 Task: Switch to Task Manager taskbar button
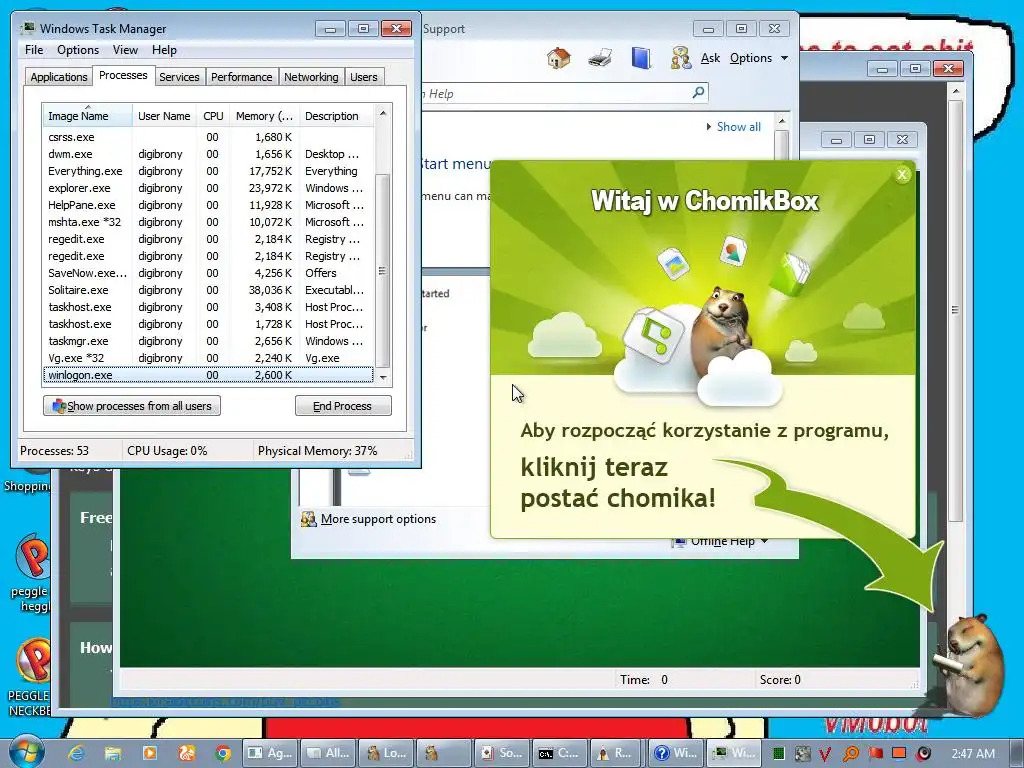tap(734, 753)
